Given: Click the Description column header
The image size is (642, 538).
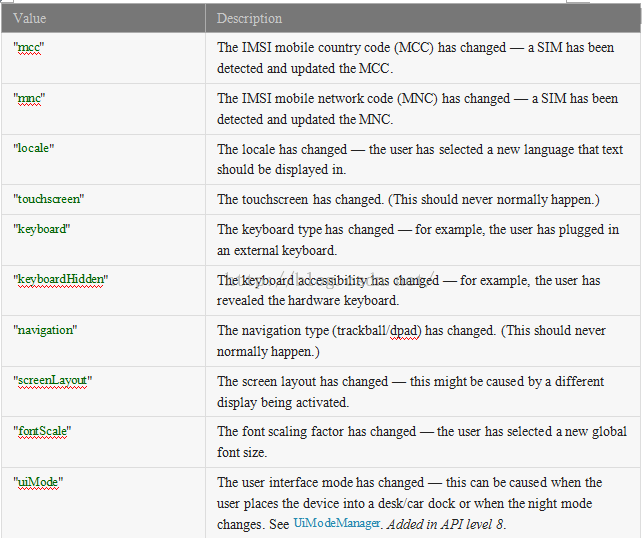Looking at the screenshot, I should tap(249, 18).
